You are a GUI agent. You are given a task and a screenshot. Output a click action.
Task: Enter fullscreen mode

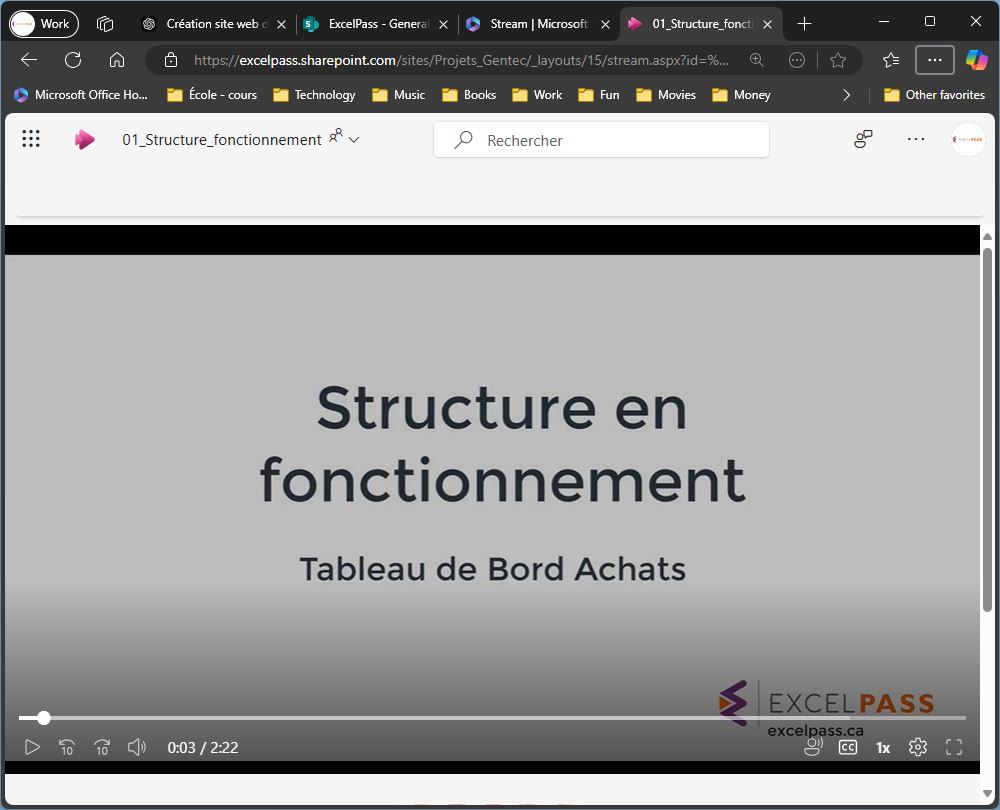pyautogui.click(x=954, y=747)
